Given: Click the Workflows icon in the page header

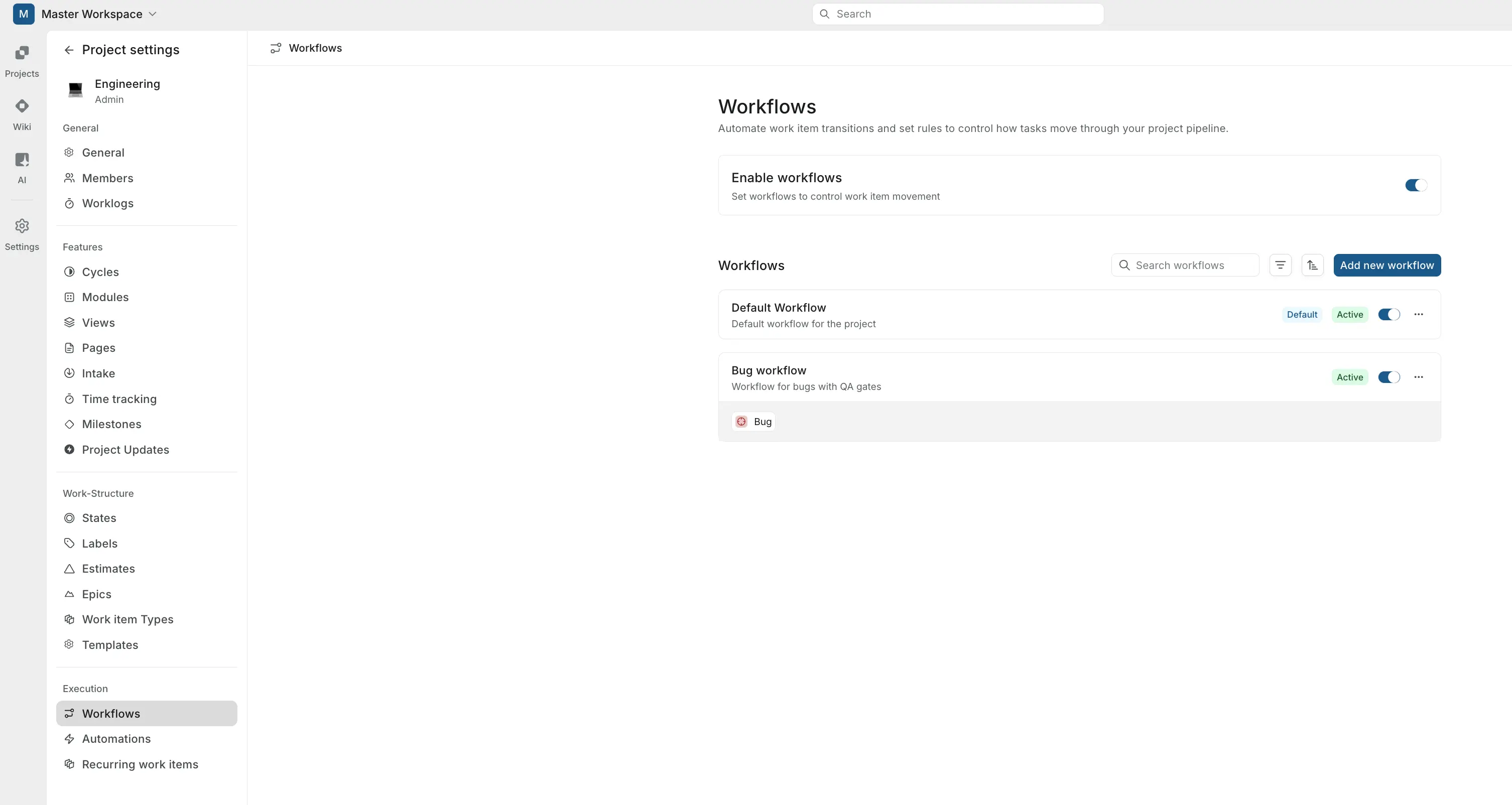Looking at the screenshot, I should [x=276, y=48].
